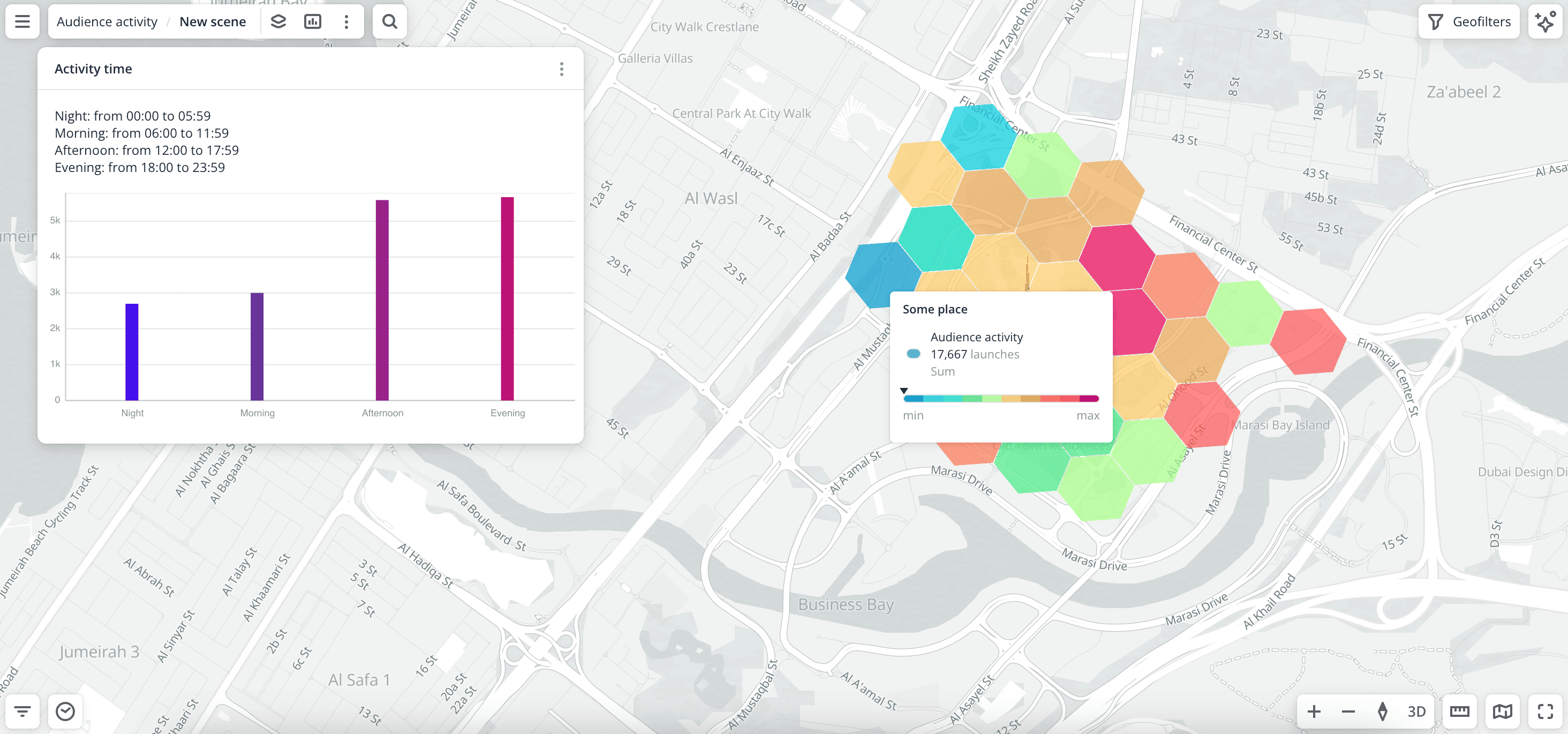Open the widgets chart panel icon
The image size is (1568, 734).
click(x=313, y=21)
